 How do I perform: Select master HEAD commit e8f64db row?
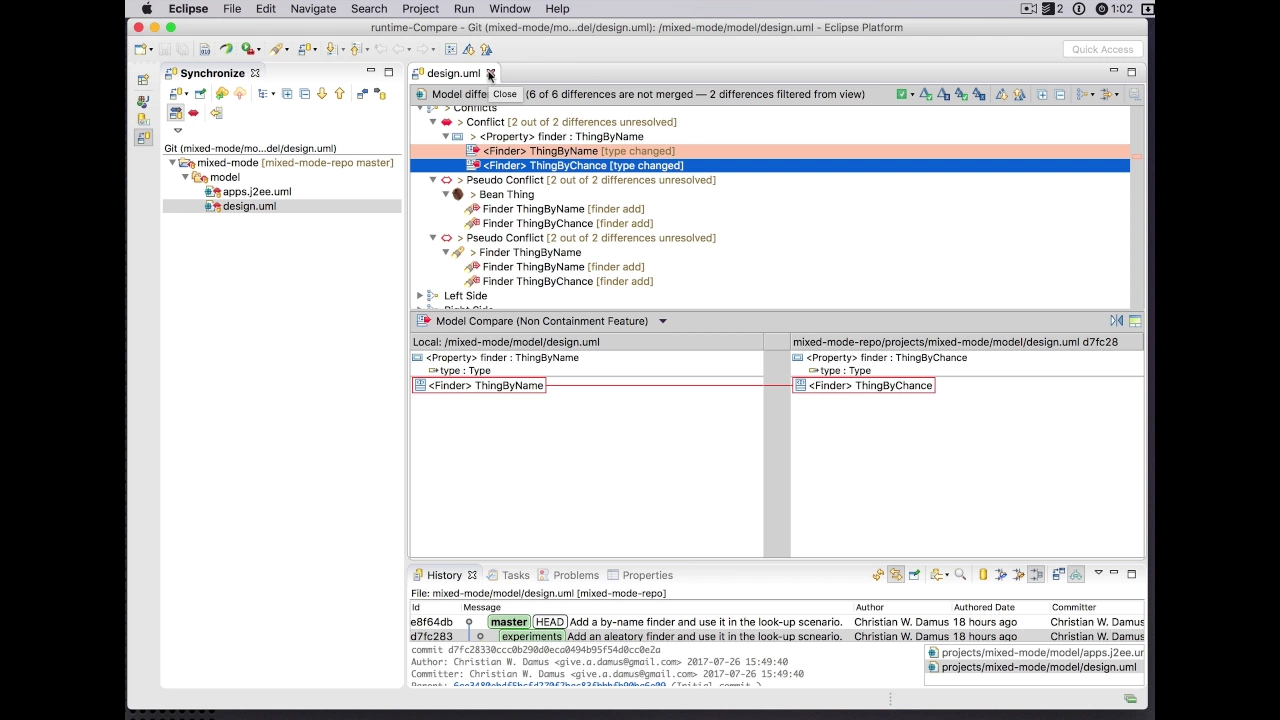[x=777, y=622]
